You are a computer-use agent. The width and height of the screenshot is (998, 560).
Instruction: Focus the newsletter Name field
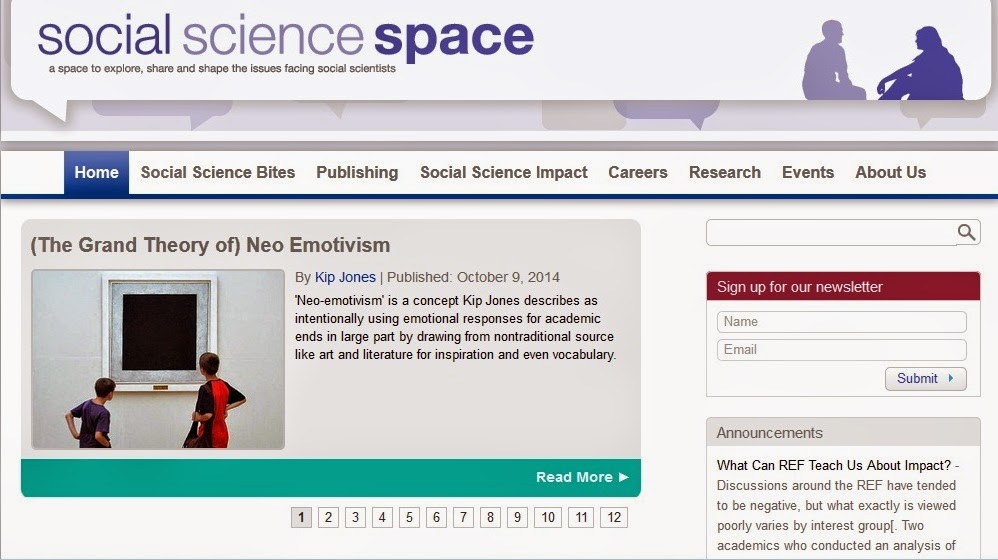841,322
